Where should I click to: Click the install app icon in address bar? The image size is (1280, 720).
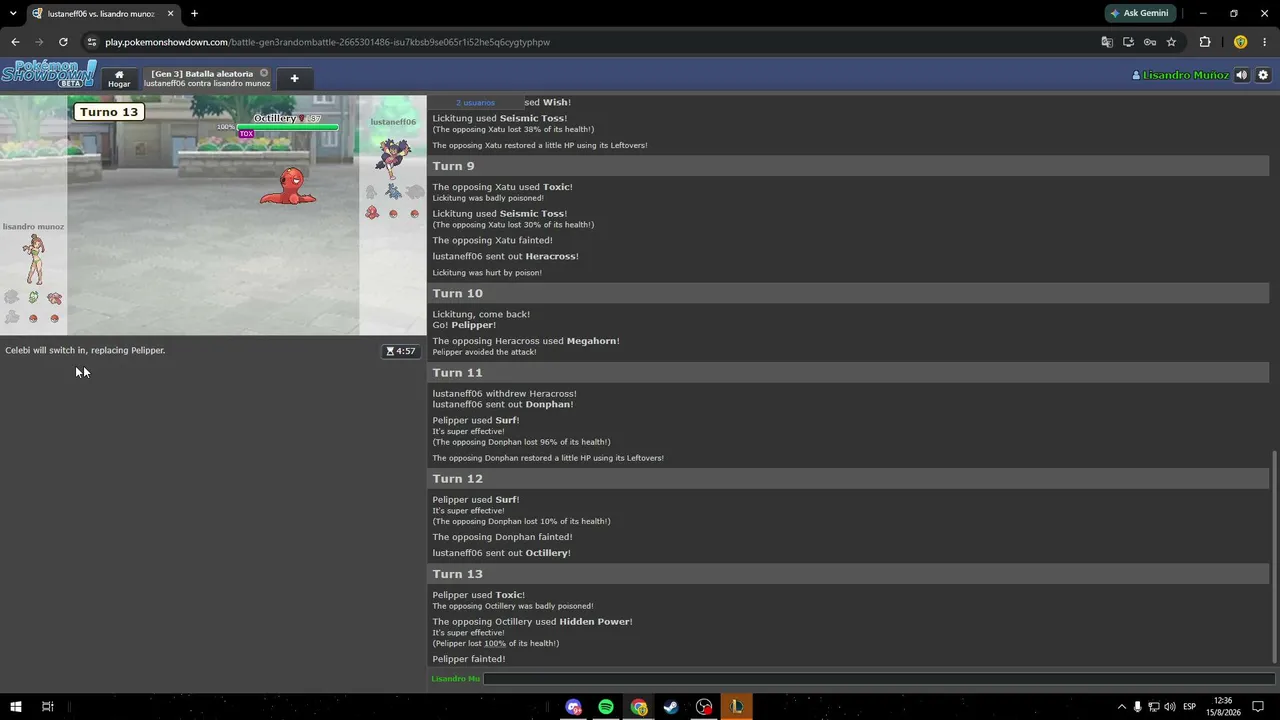[x=1128, y=42]
